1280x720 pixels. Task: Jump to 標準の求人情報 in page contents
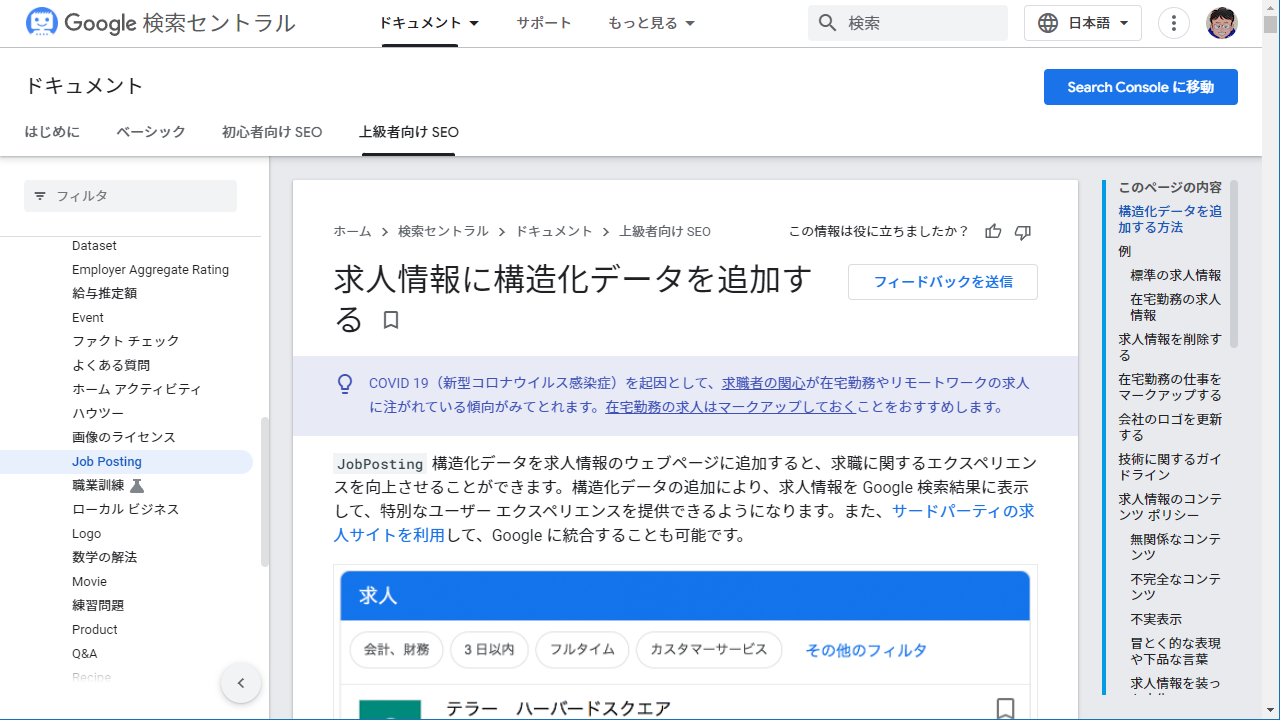coord(1176,275)
